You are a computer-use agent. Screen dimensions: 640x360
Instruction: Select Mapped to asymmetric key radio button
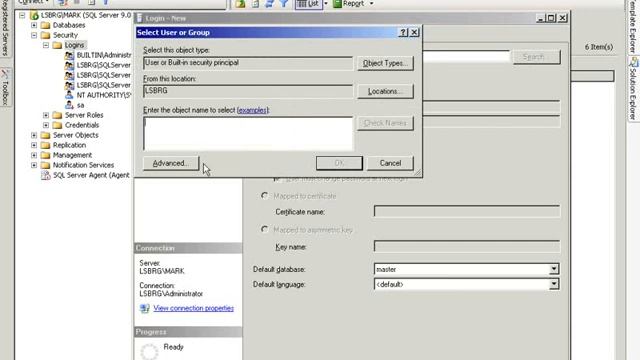coord(264,229)
